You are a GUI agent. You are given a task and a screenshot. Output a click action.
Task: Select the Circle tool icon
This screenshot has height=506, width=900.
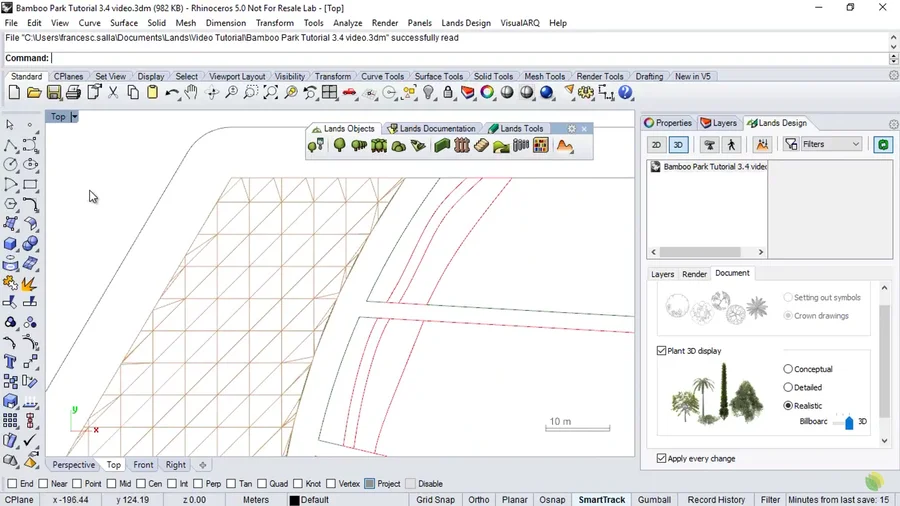(x=10, y=164)
